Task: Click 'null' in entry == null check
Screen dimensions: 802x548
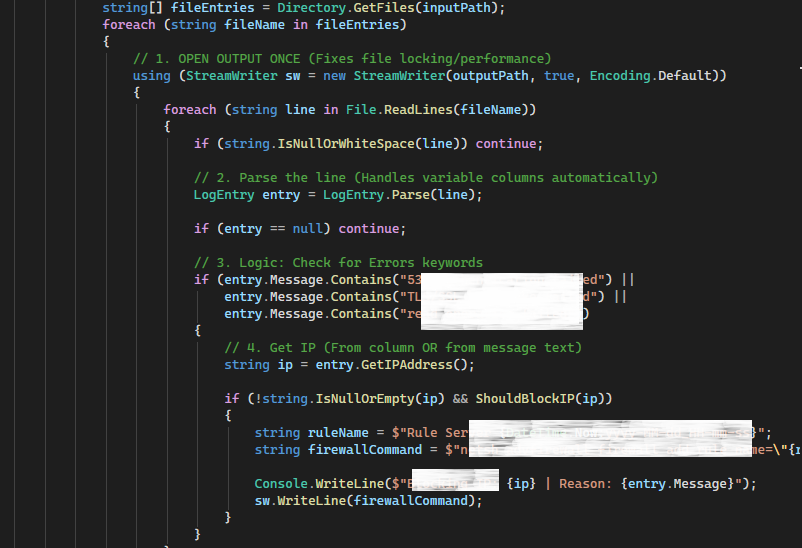Action: pyautogui.click(x=307, y=229)
